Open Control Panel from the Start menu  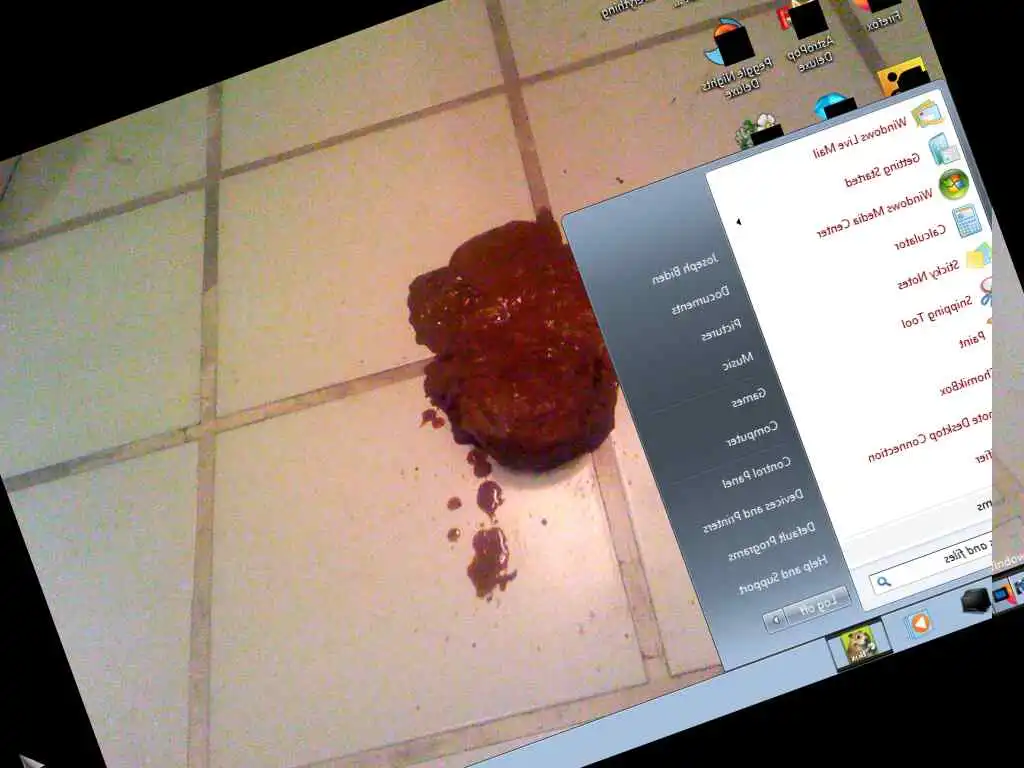click(756, 472)
